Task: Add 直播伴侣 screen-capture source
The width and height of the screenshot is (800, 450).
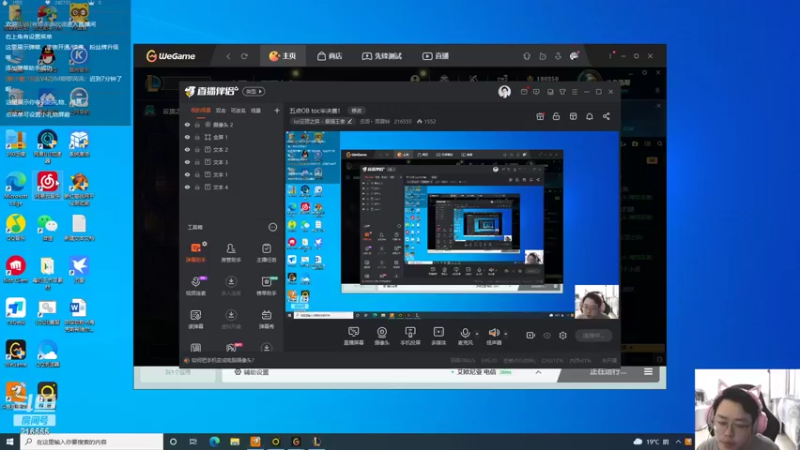Action: [353, 336]
